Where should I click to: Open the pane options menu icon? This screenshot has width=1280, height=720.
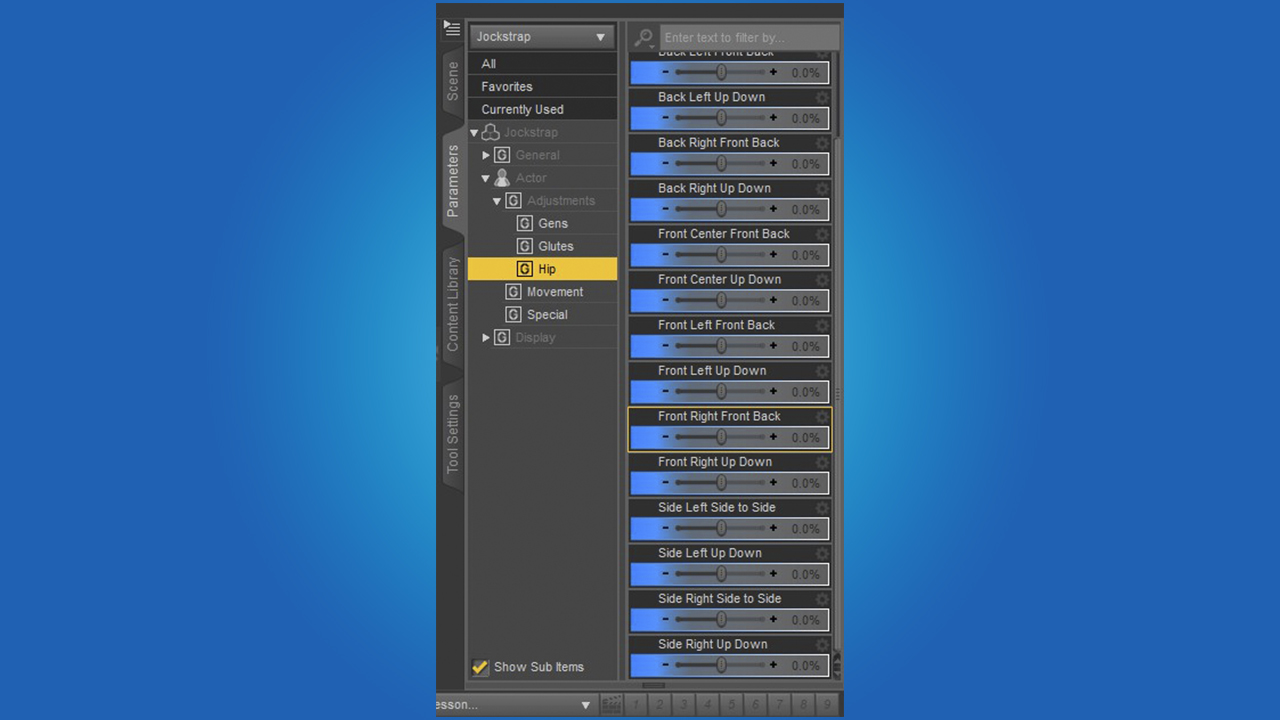point(452,29)
